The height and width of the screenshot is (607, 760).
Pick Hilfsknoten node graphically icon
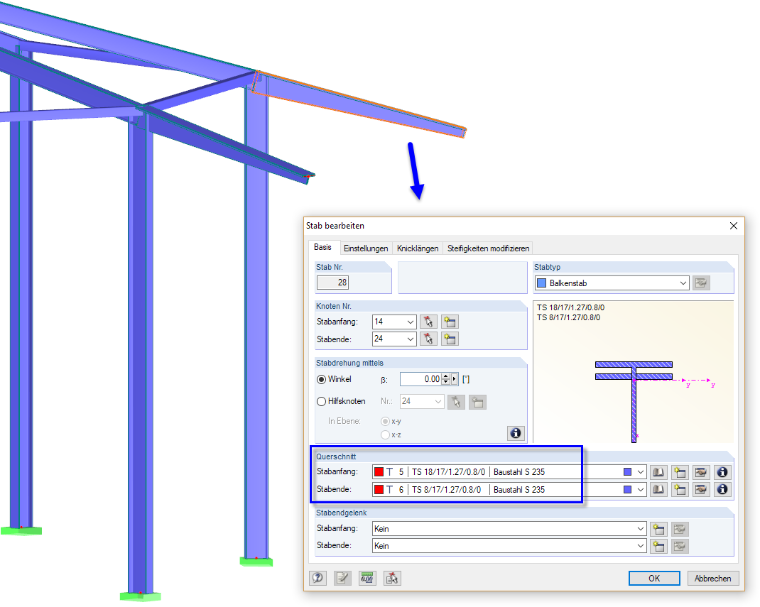[456, 402]
